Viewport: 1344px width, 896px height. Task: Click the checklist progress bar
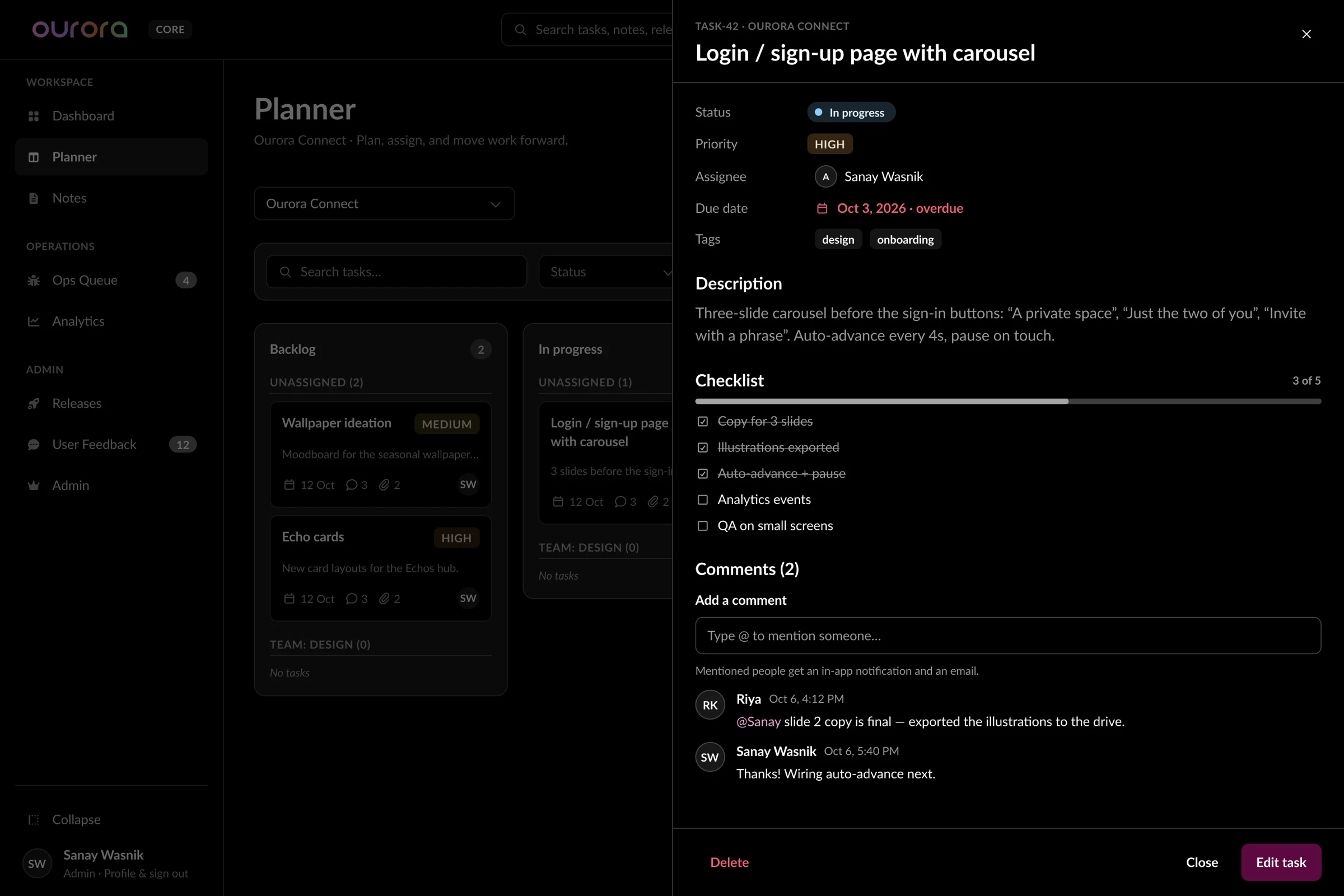point(1008,402)
